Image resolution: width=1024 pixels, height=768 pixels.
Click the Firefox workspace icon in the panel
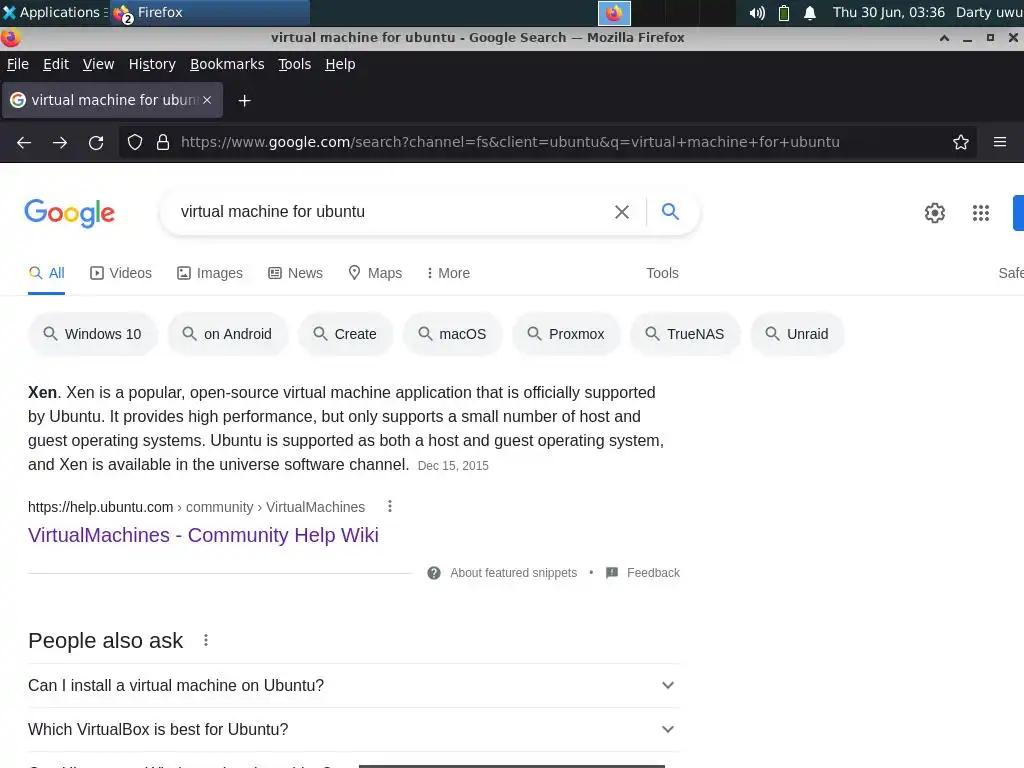(614, 12)
